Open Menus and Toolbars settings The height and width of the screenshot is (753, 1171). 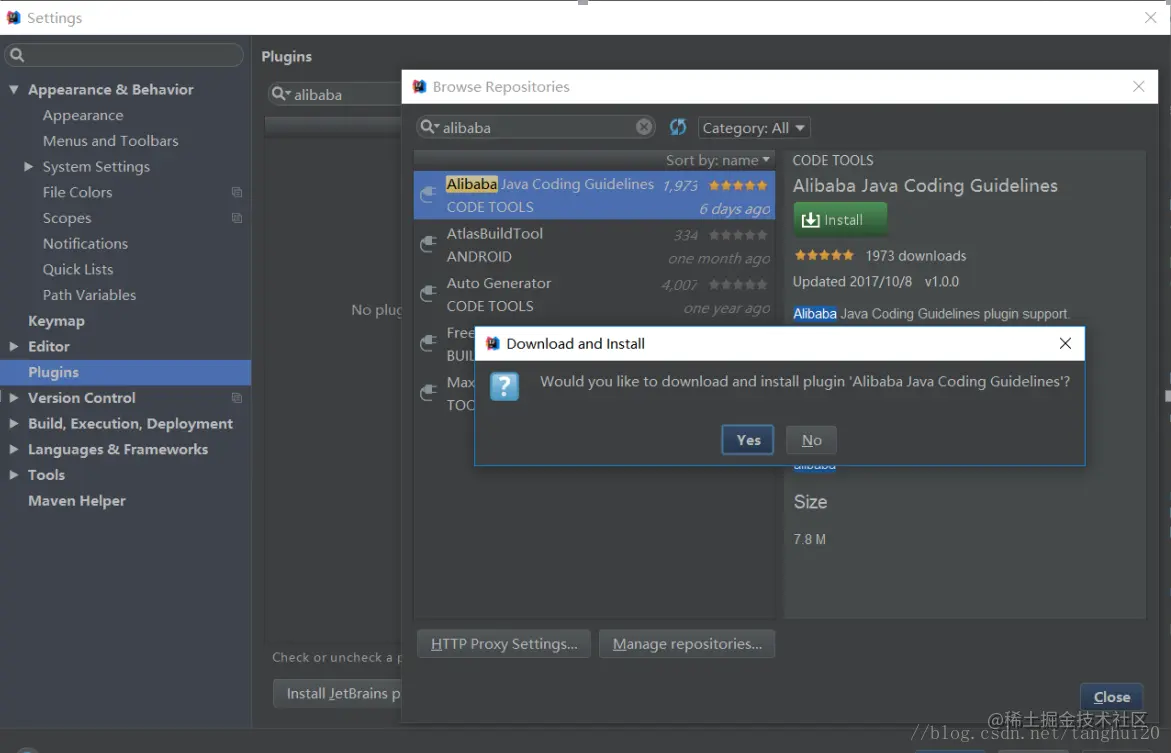pos(111,140)
